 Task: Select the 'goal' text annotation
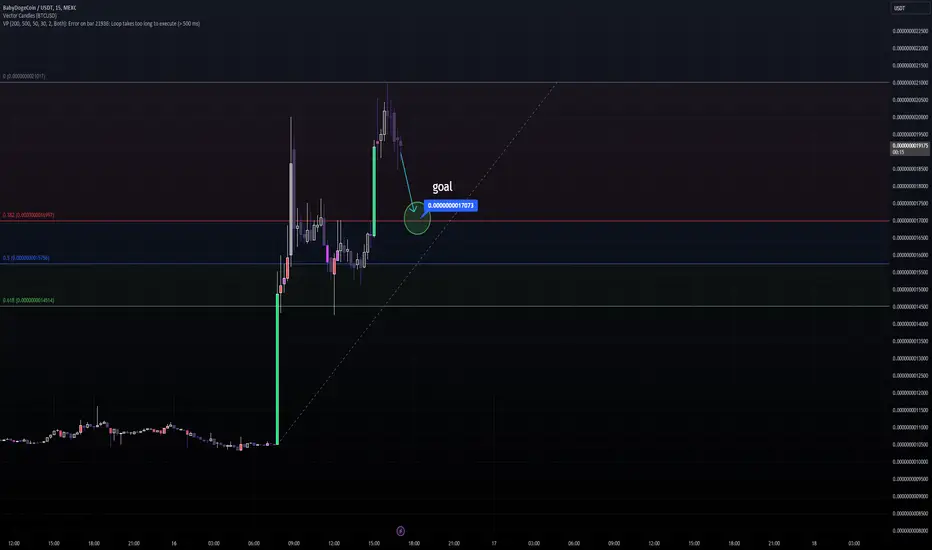442,187
